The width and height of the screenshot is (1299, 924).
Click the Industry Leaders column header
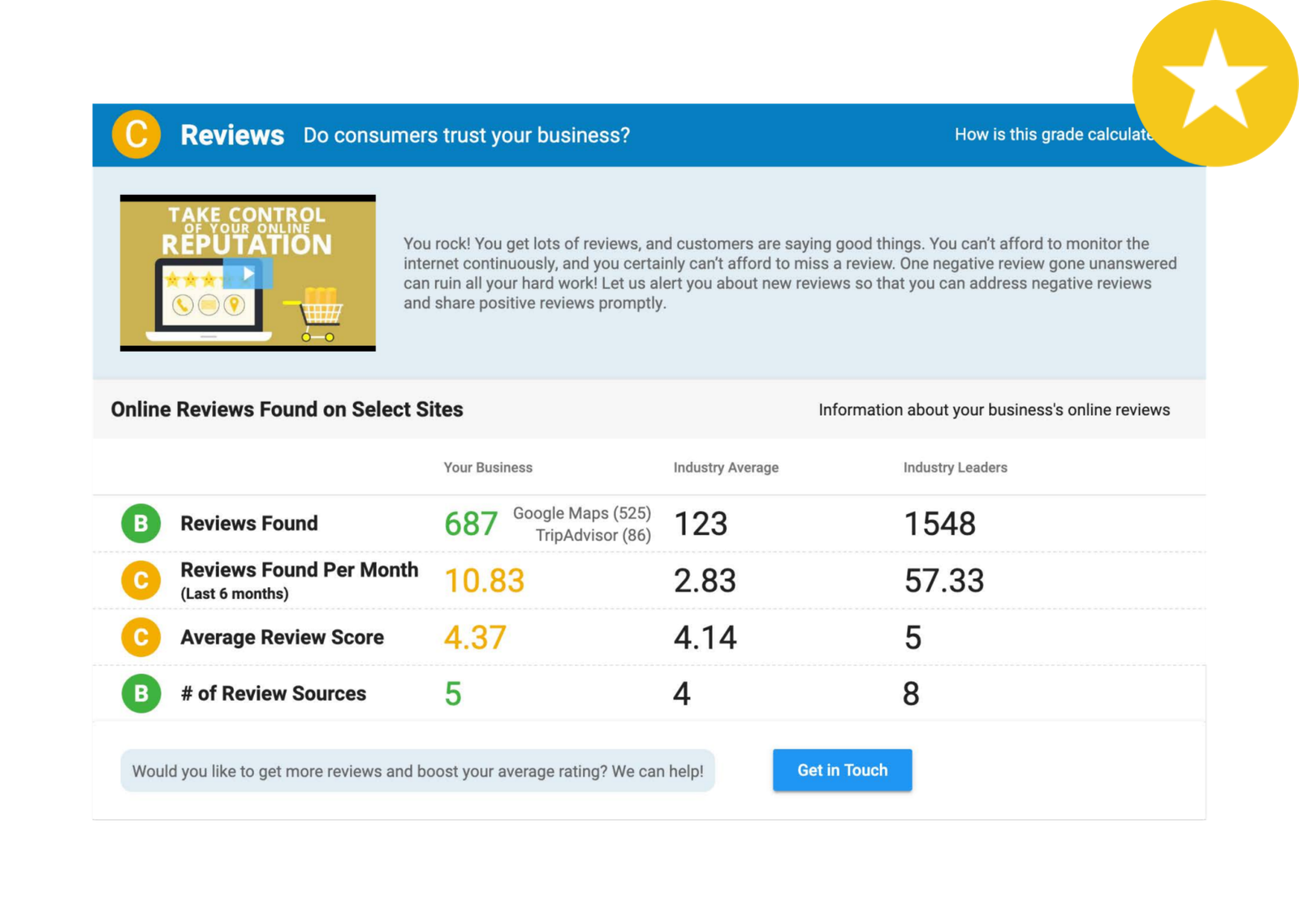coord(956,468)
